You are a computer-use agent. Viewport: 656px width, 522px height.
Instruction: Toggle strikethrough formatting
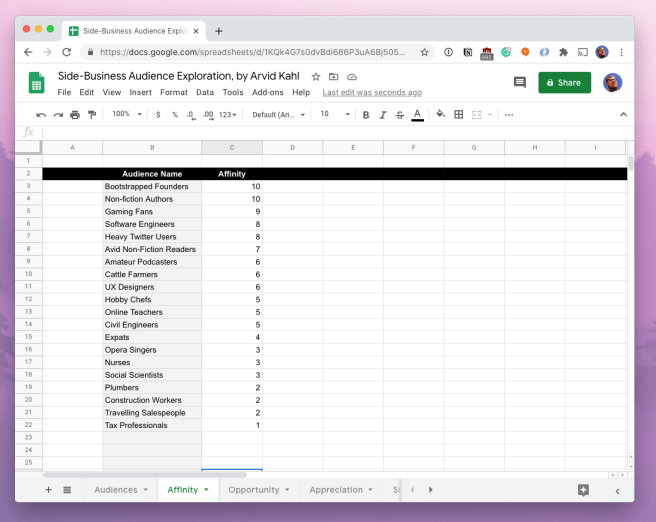400,115
